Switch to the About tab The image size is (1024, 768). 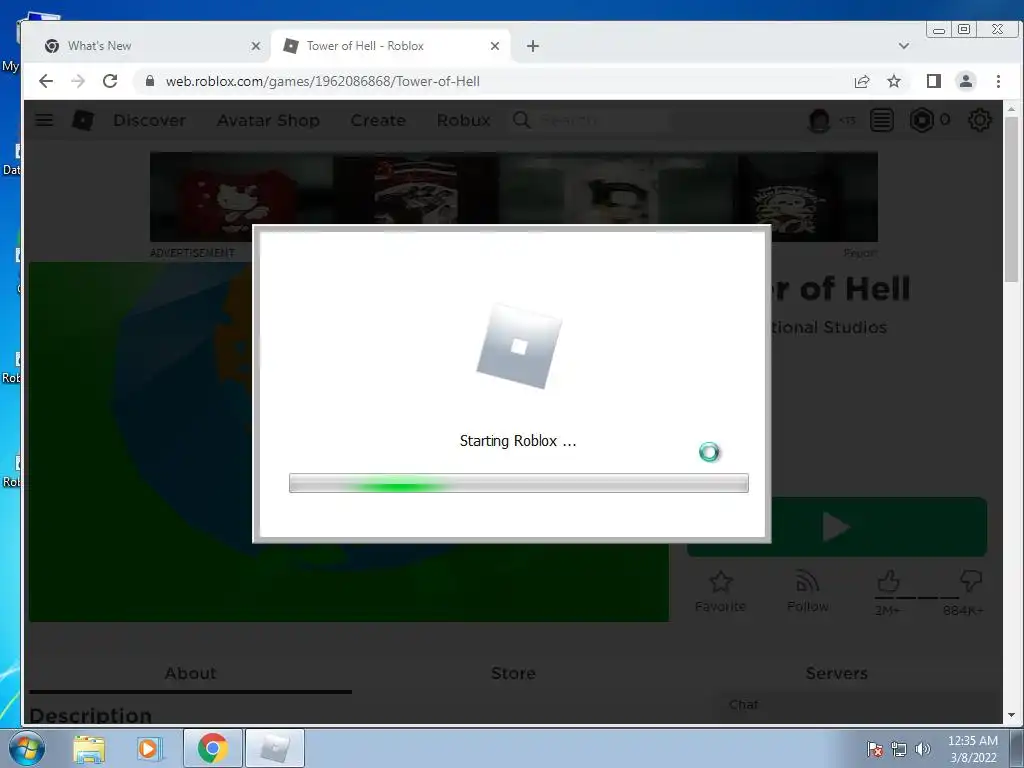coord(190,673)
